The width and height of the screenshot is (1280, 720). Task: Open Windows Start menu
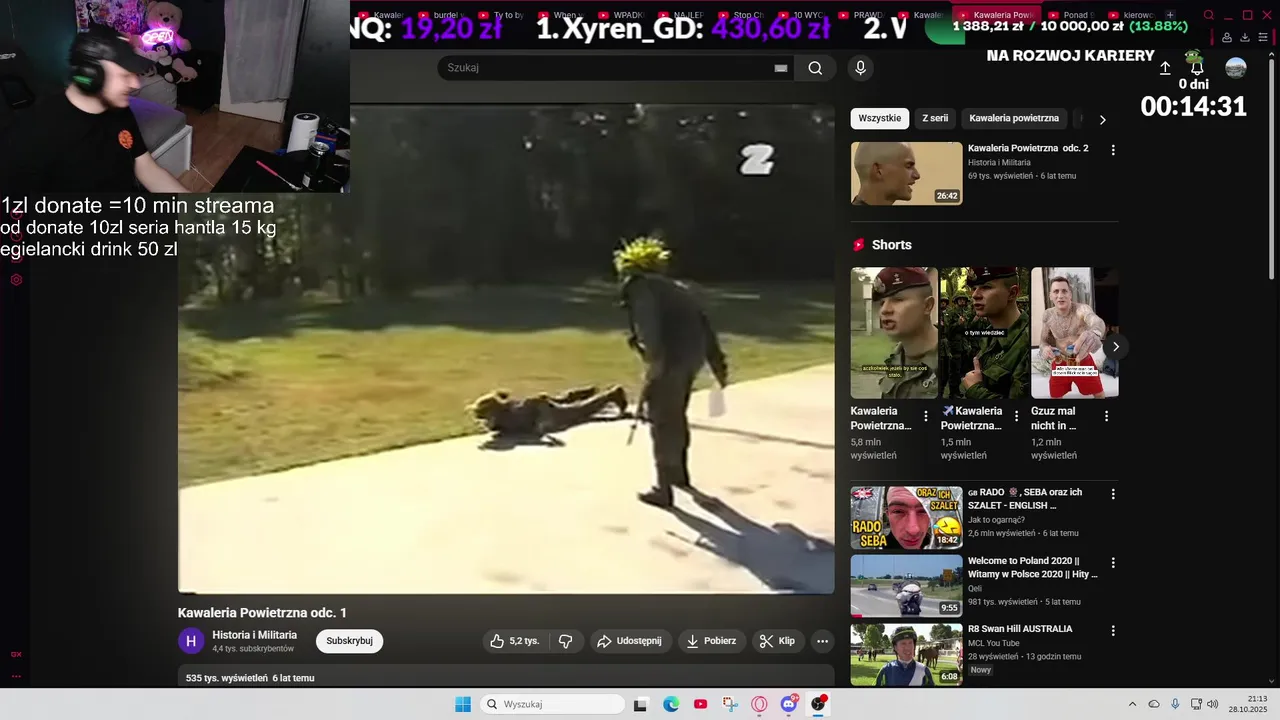pos(463,704)
